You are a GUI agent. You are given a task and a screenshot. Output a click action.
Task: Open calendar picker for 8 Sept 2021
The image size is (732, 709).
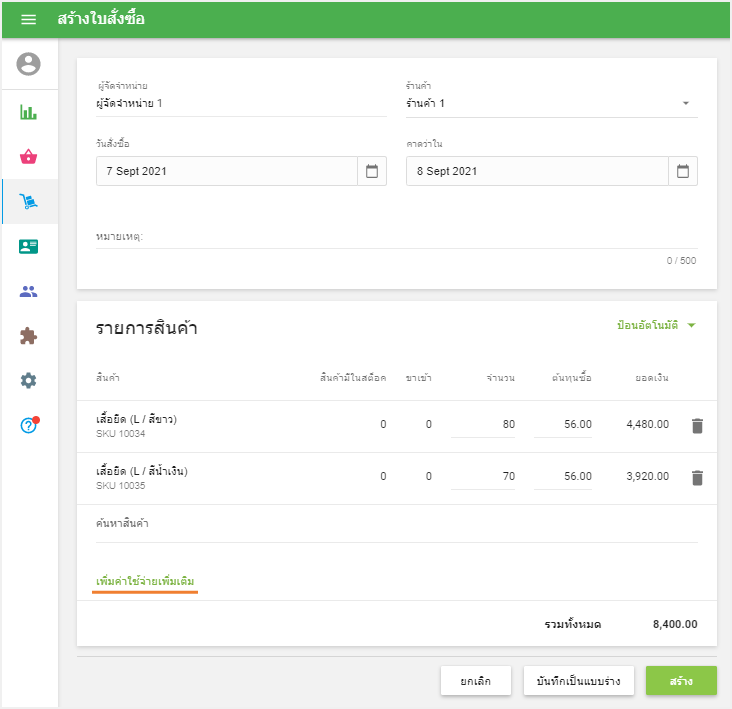click(683, 171)
